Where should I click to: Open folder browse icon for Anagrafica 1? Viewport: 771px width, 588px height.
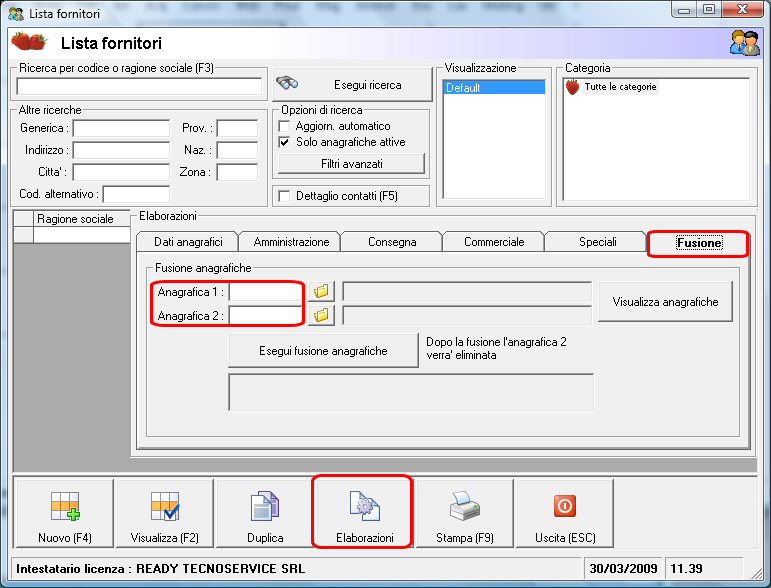click(321, 291)
